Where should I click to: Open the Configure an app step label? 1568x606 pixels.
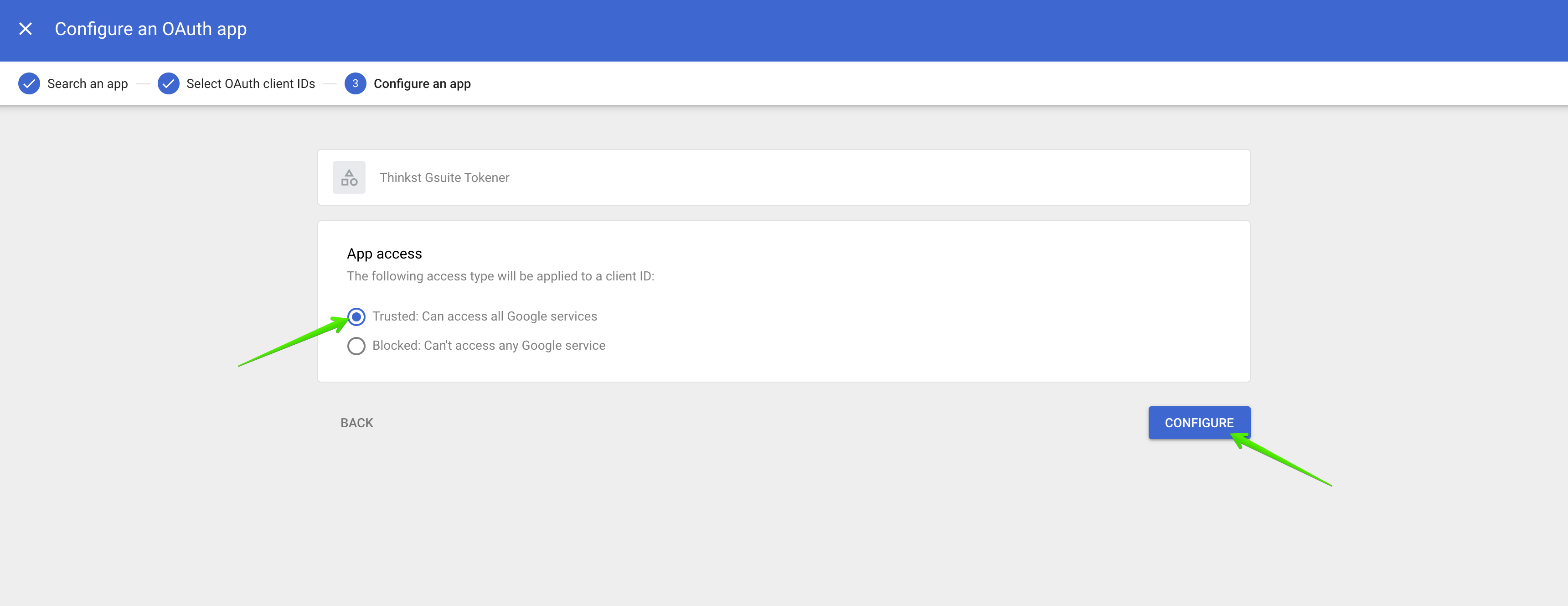tap(423, 83)
